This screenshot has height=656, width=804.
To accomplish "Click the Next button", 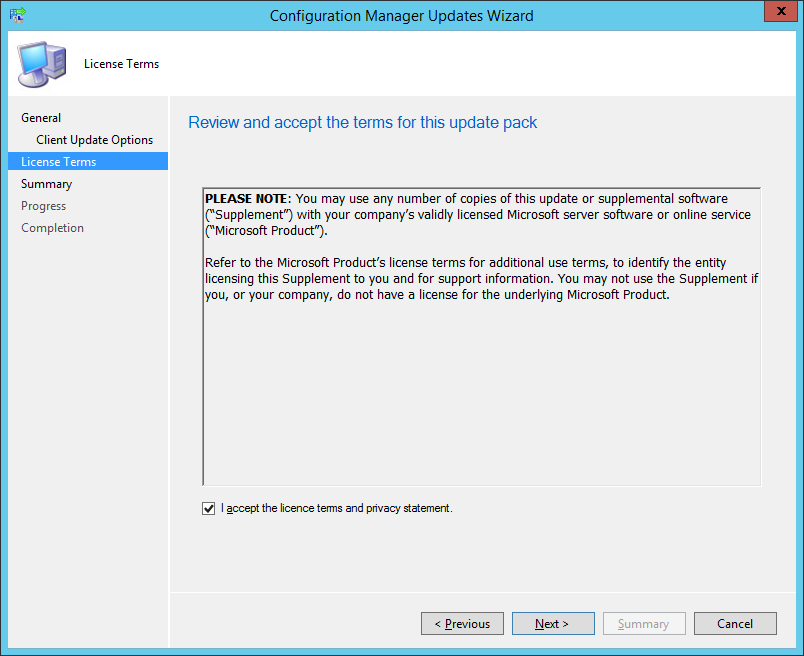I will (553, 624).
